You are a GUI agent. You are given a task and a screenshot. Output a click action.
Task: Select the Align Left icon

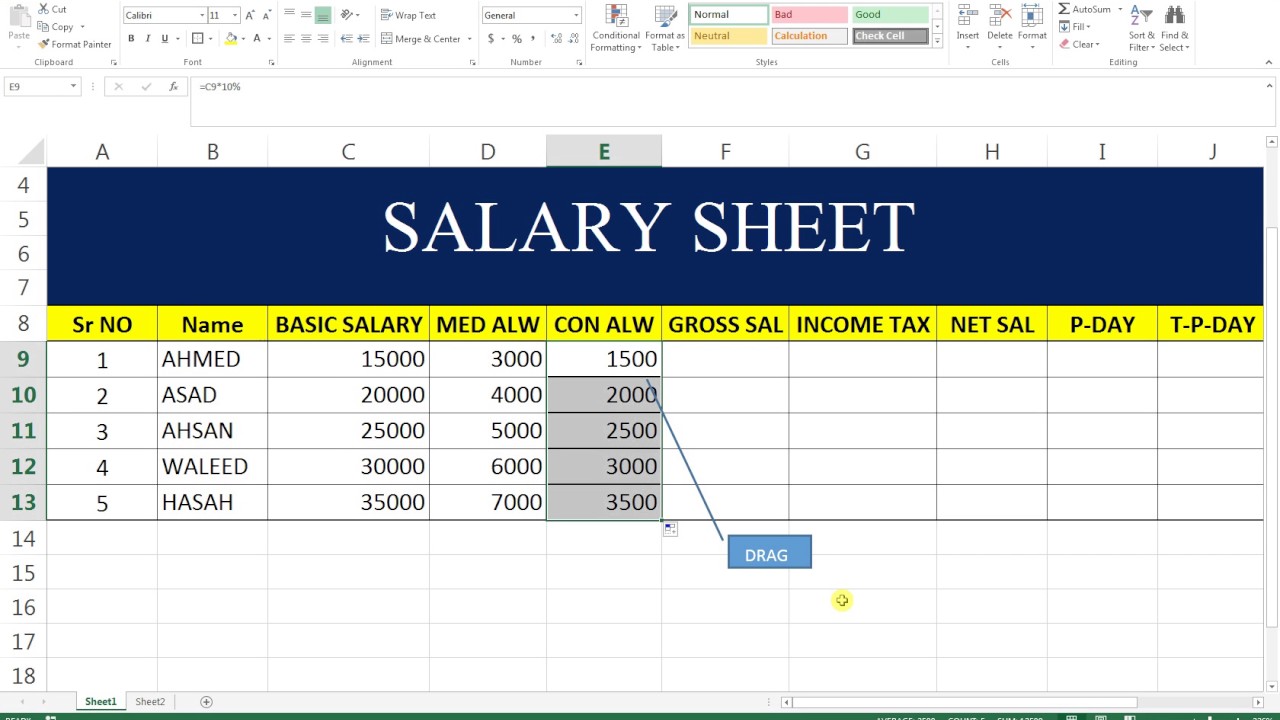(289, 38)
